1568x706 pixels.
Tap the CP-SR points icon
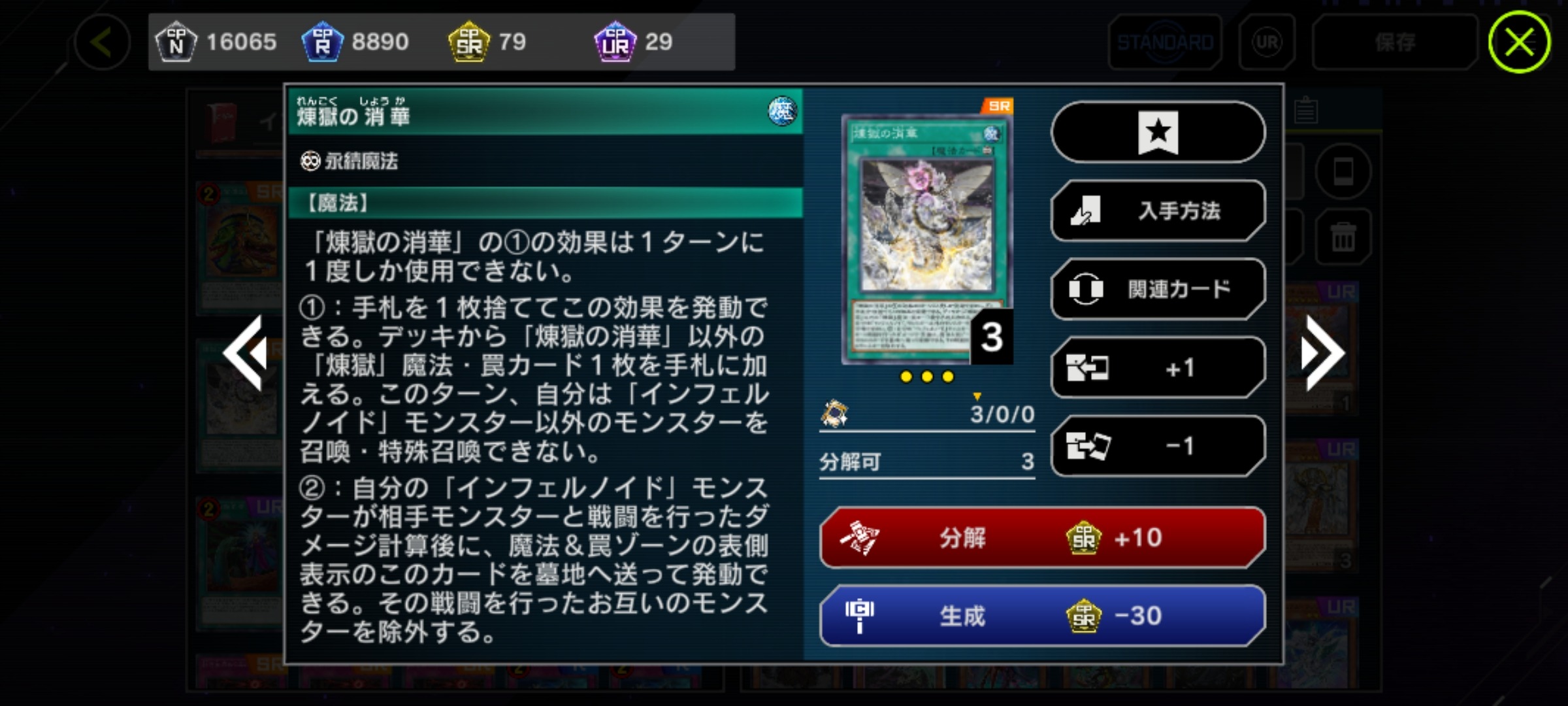point(469,42)
